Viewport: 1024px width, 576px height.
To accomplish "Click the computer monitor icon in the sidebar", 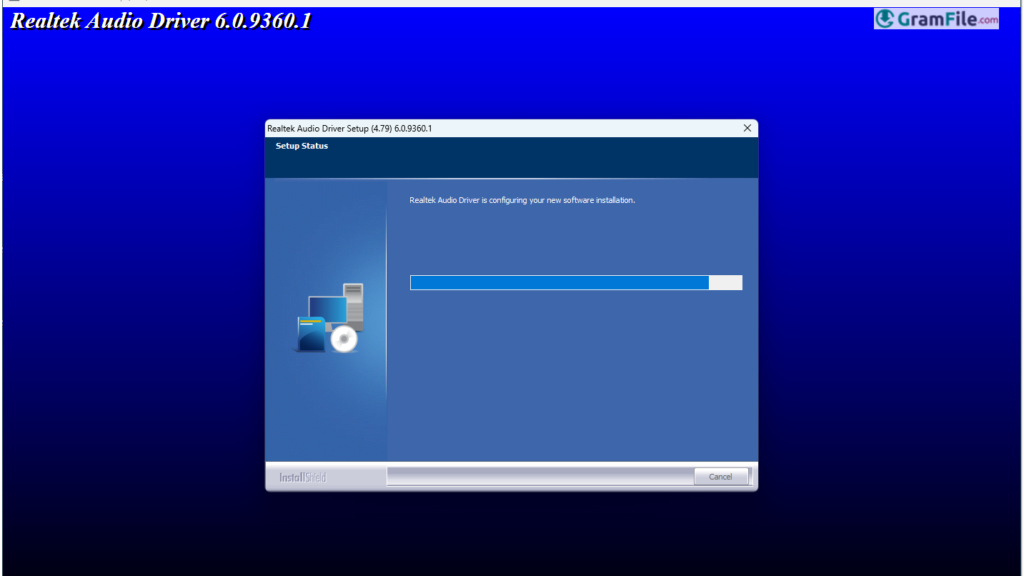I will pyautogui.click(x=325, y=309).
